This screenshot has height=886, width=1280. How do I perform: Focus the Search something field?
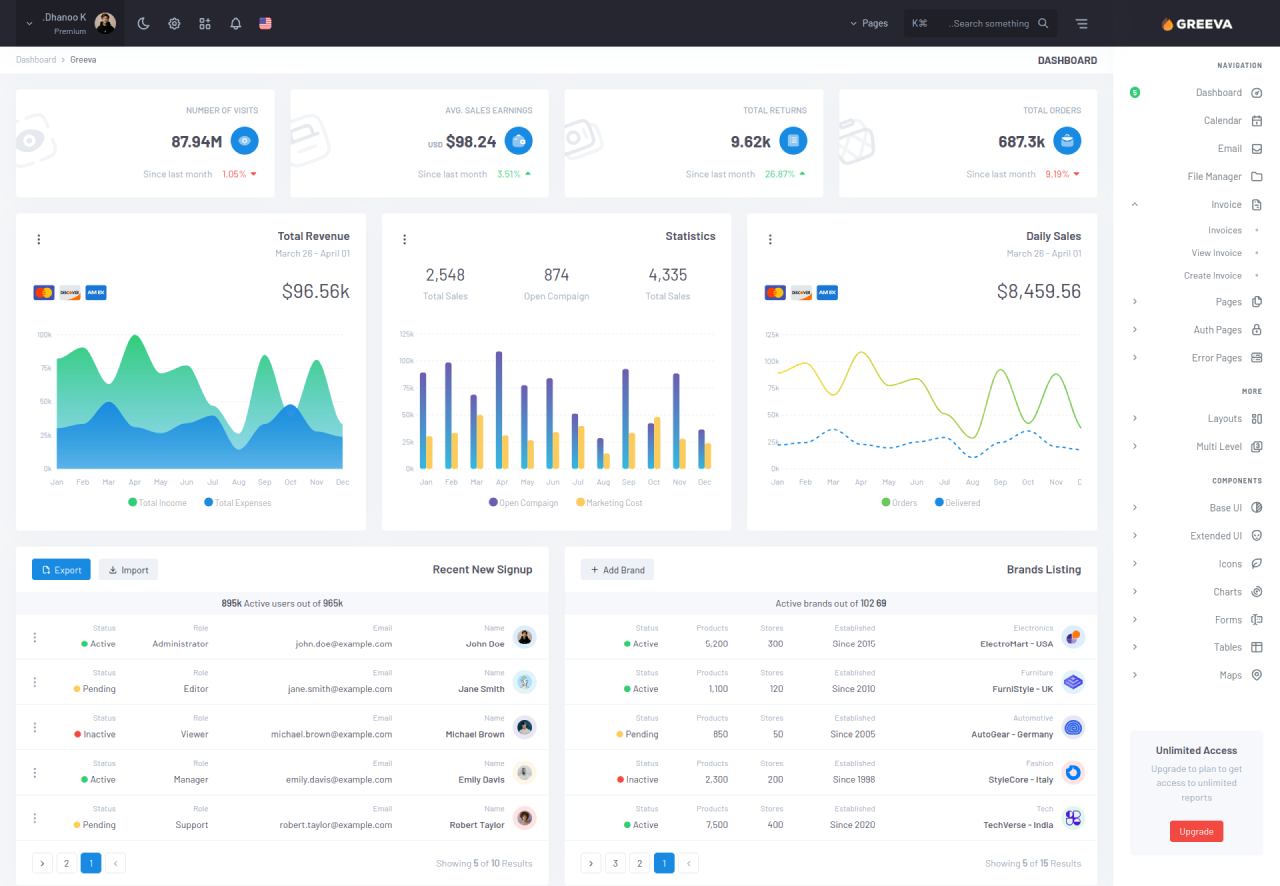point(980,23)
